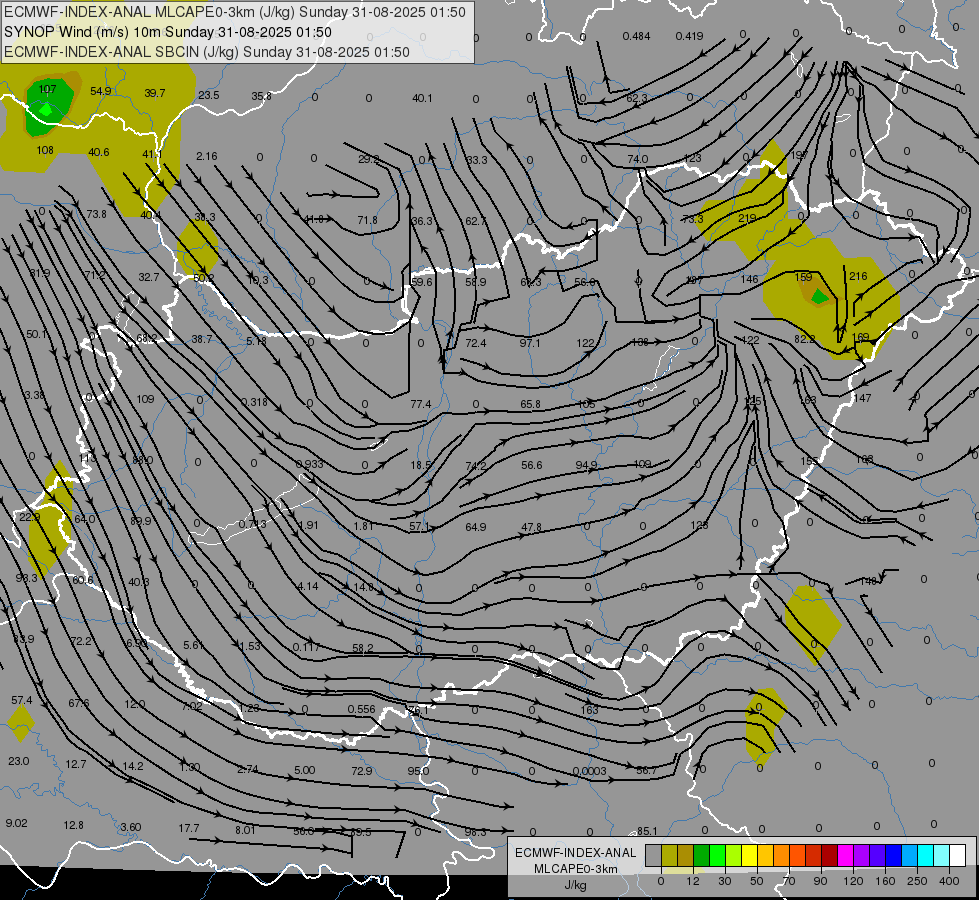This screenshot has width=979, height=900.
Task: Click the pure blue legend swatch
Action: point(893,856)
